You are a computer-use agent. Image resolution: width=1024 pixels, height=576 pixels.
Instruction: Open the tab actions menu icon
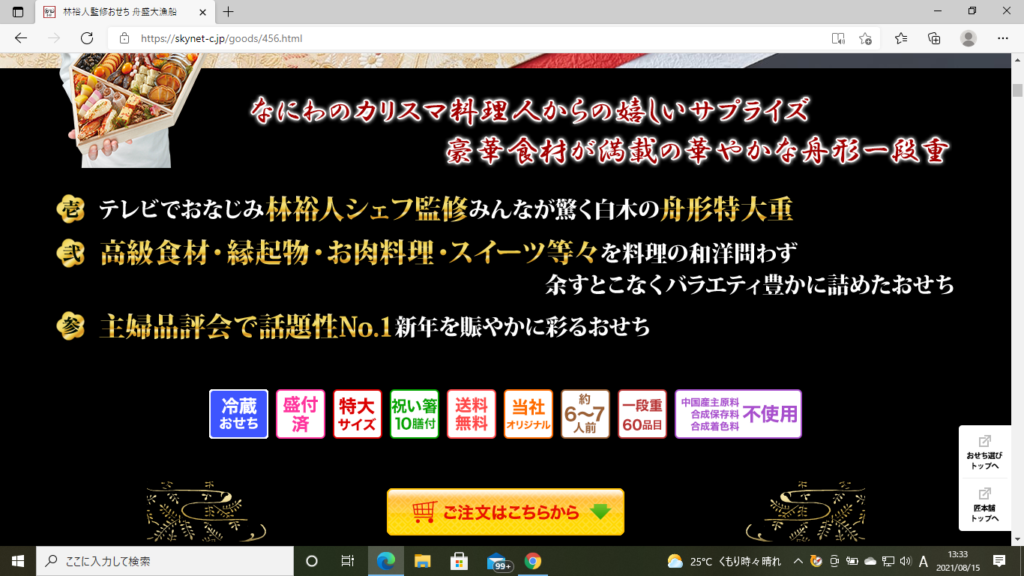(x=18, y=12)
